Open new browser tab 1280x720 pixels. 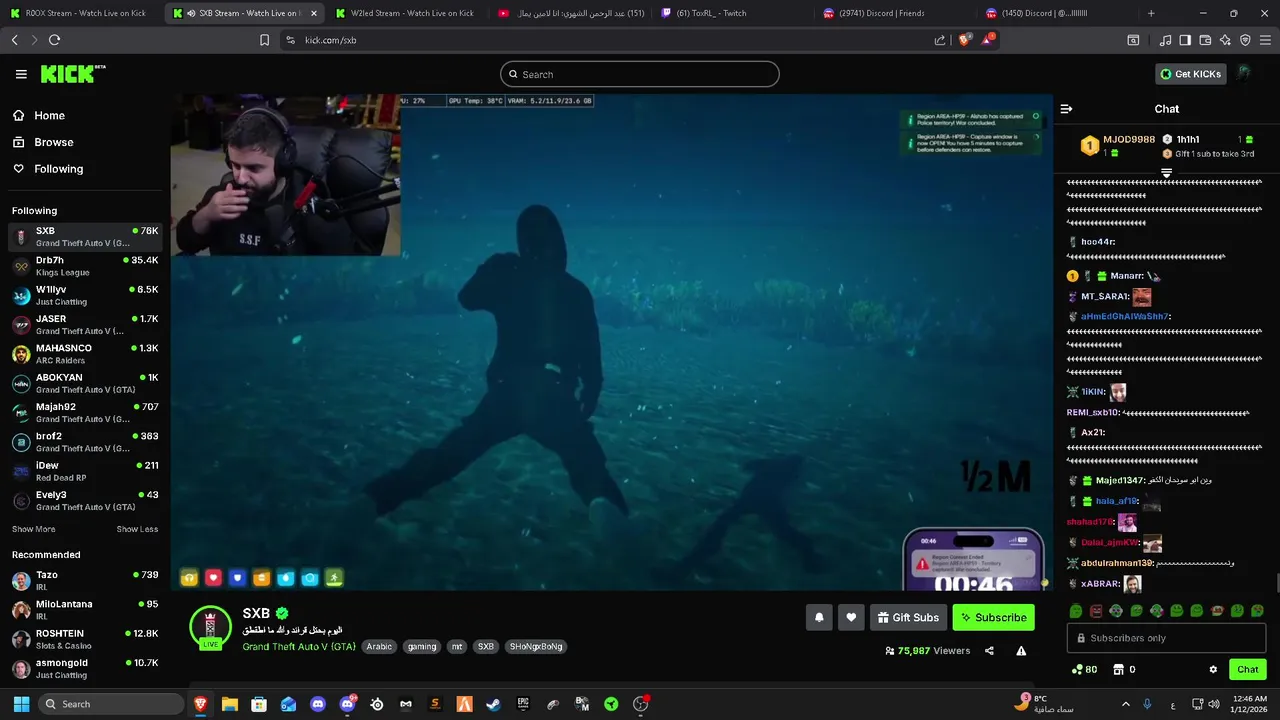1151,13
